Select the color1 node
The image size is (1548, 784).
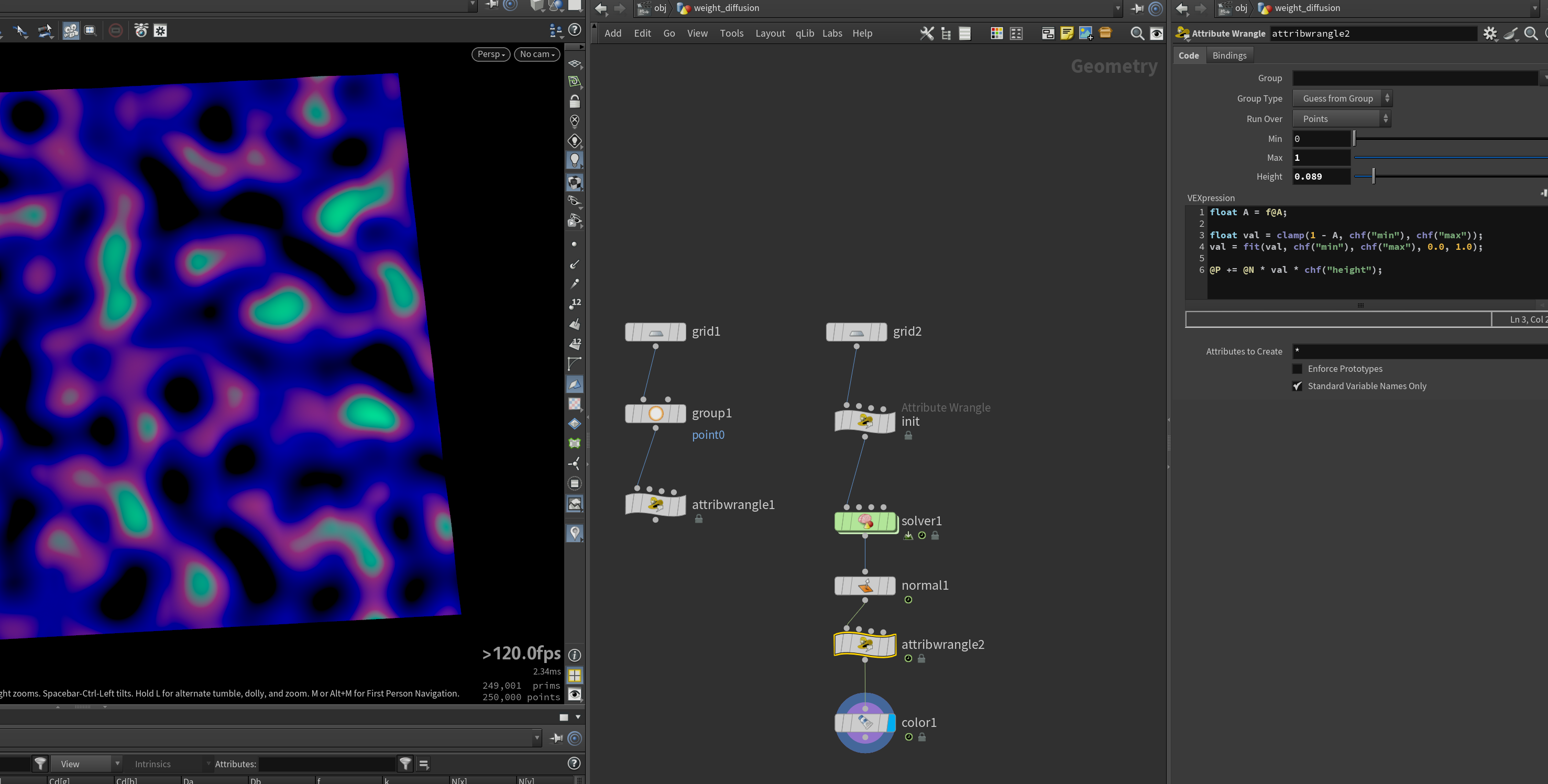[x=865, y=723]
